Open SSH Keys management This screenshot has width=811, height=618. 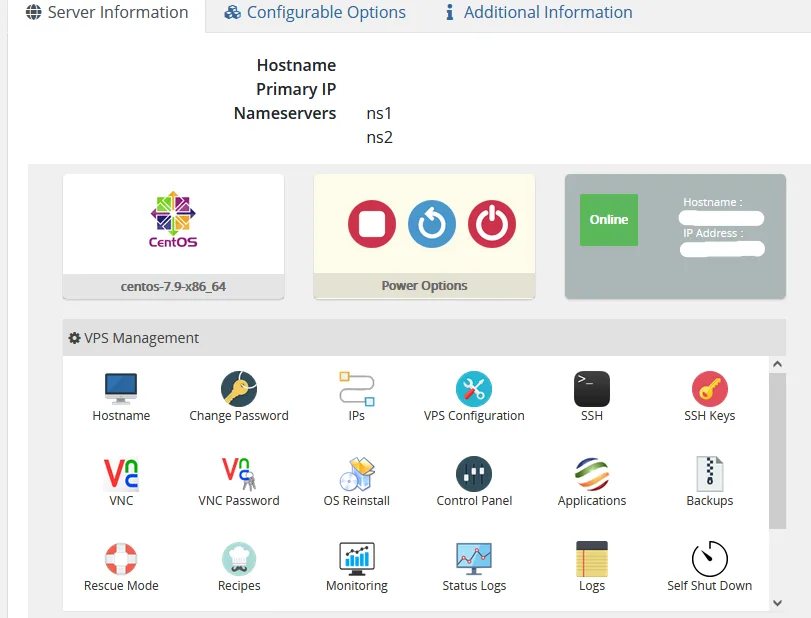709,389
